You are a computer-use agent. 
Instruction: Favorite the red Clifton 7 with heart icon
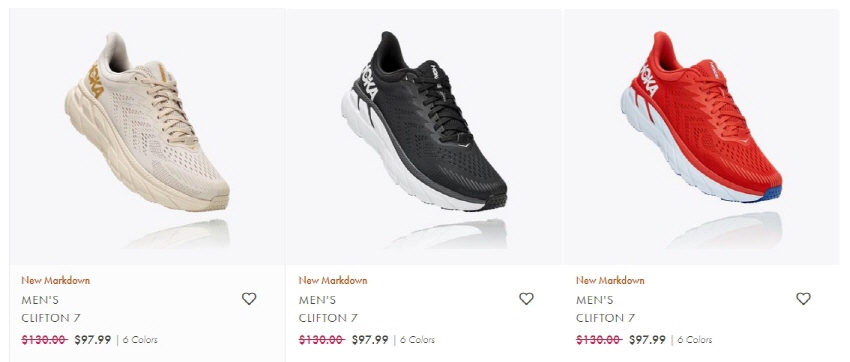[x=803, y=299]
